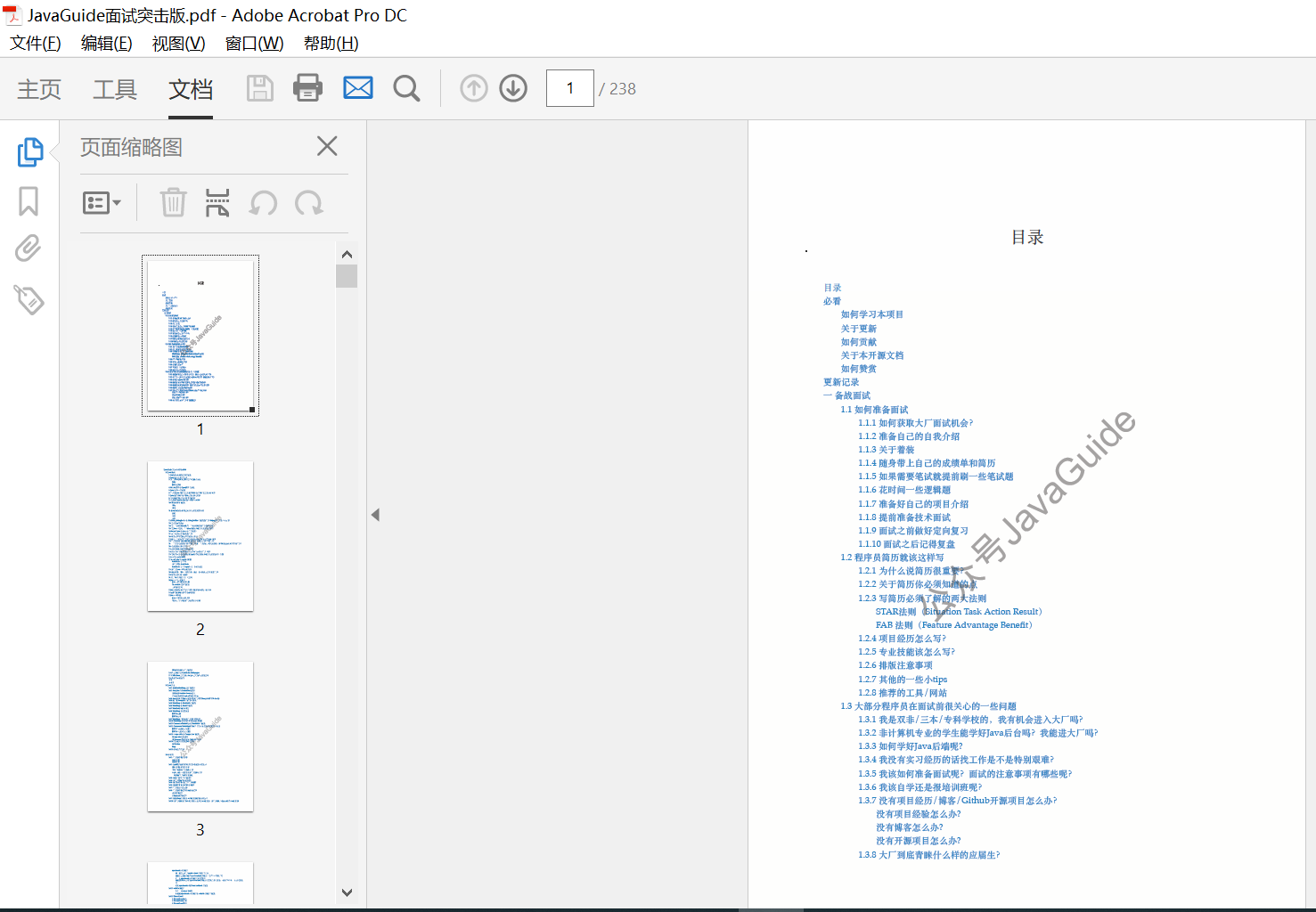Open the Tags panel icon
This screenshot has width=1316, height=912.
pyautogui.click(x=29, y=299)
